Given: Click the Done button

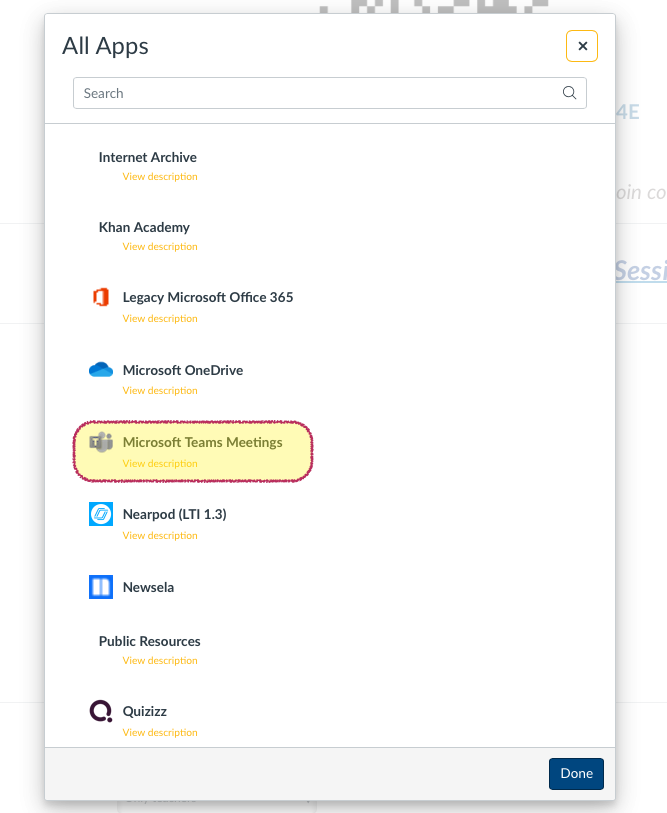Looking at the screenshot, I should click(576, 773).
